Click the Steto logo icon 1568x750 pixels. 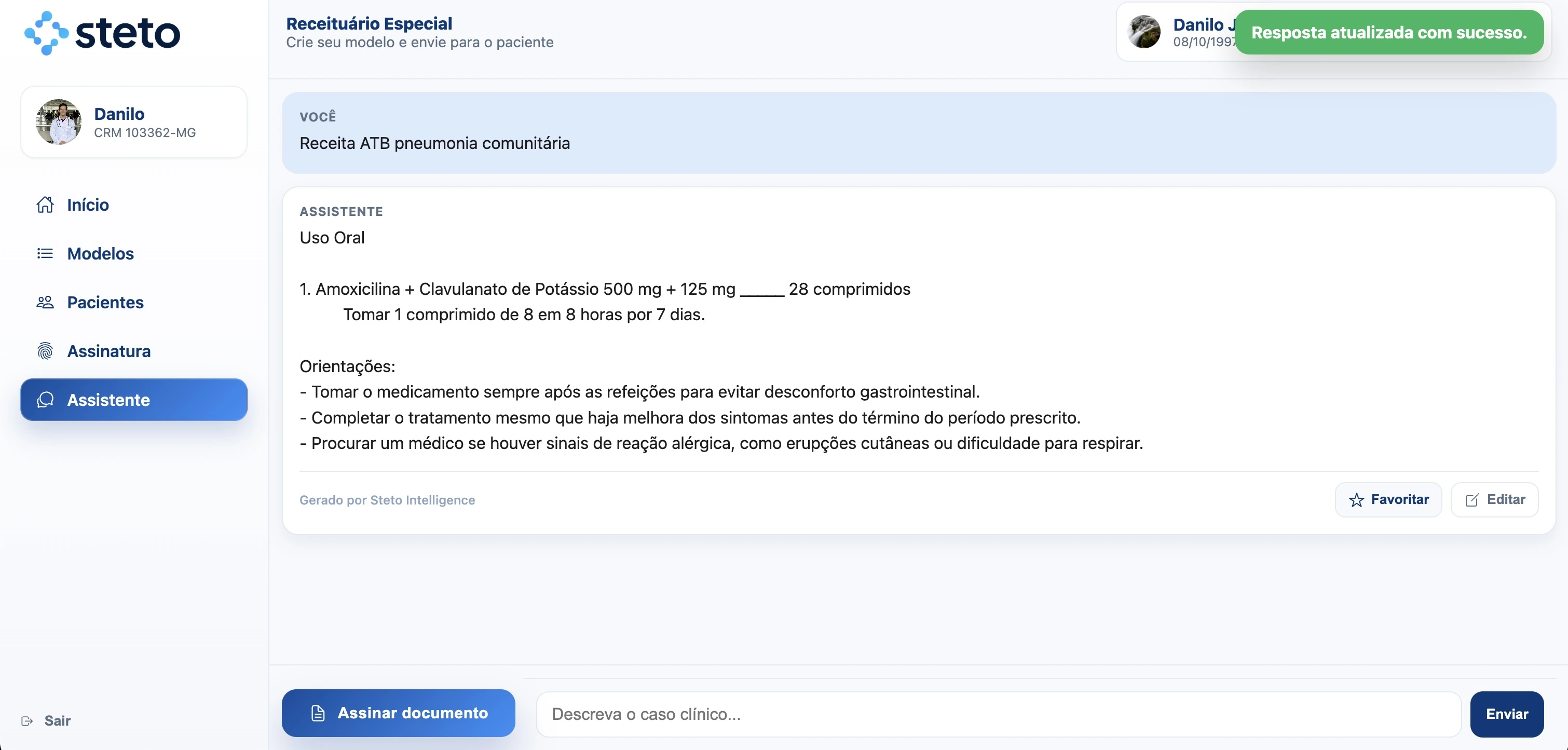(46, 33)
